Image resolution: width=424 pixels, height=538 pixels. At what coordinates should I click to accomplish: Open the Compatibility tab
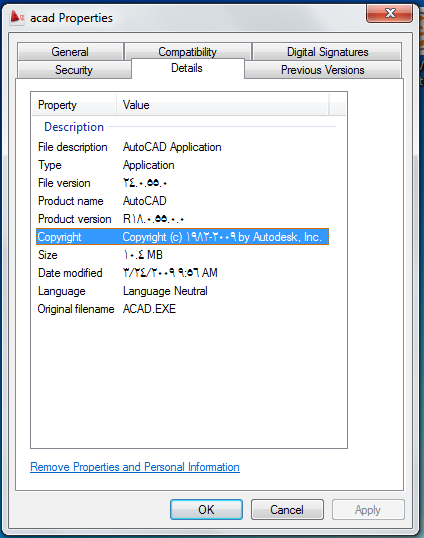point(187,52)
